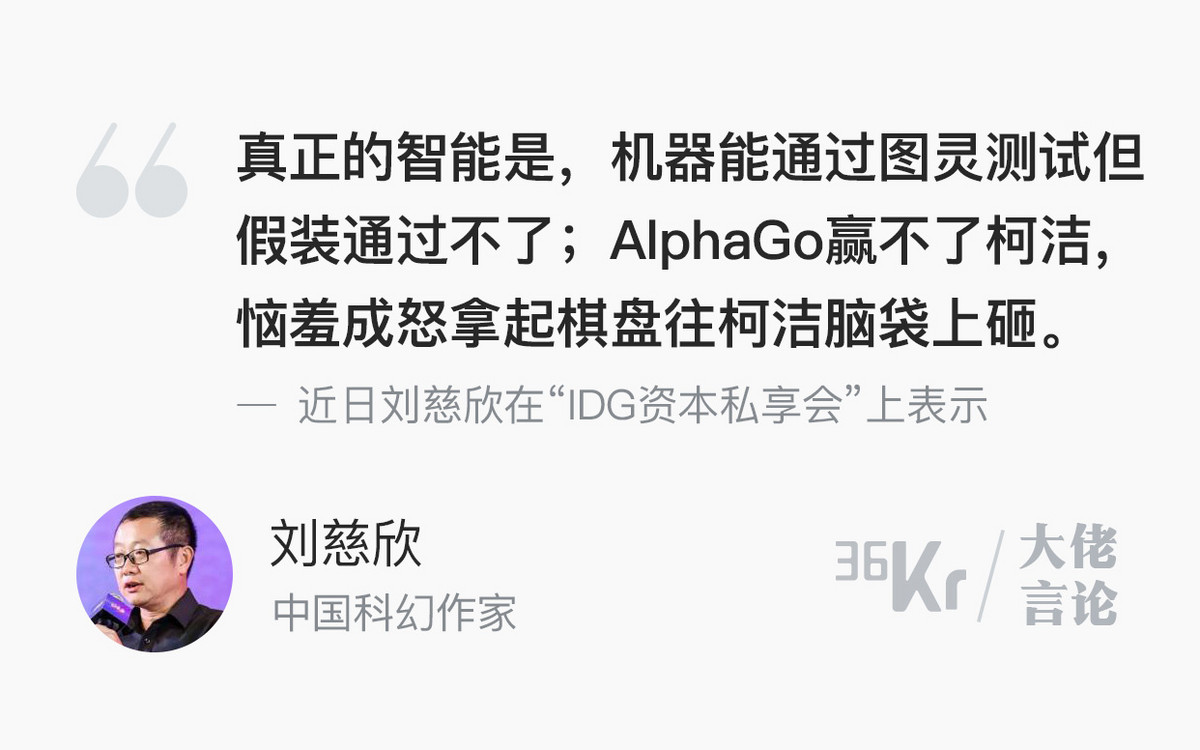Click the word AlphaGo in the quote

tap(715, 242)
